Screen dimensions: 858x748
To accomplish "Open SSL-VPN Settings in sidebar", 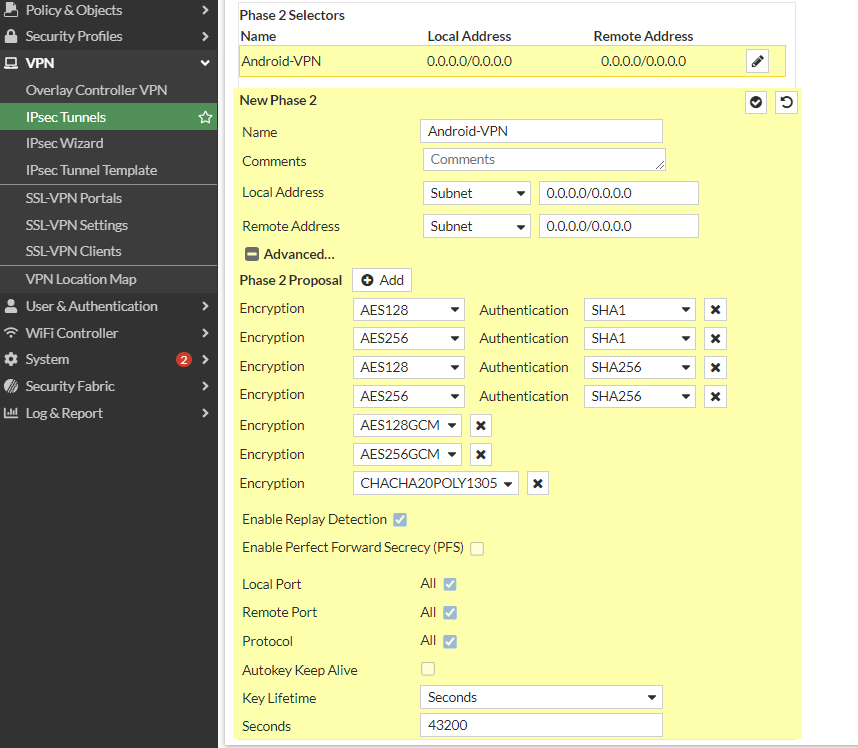I will coord(77,225).
